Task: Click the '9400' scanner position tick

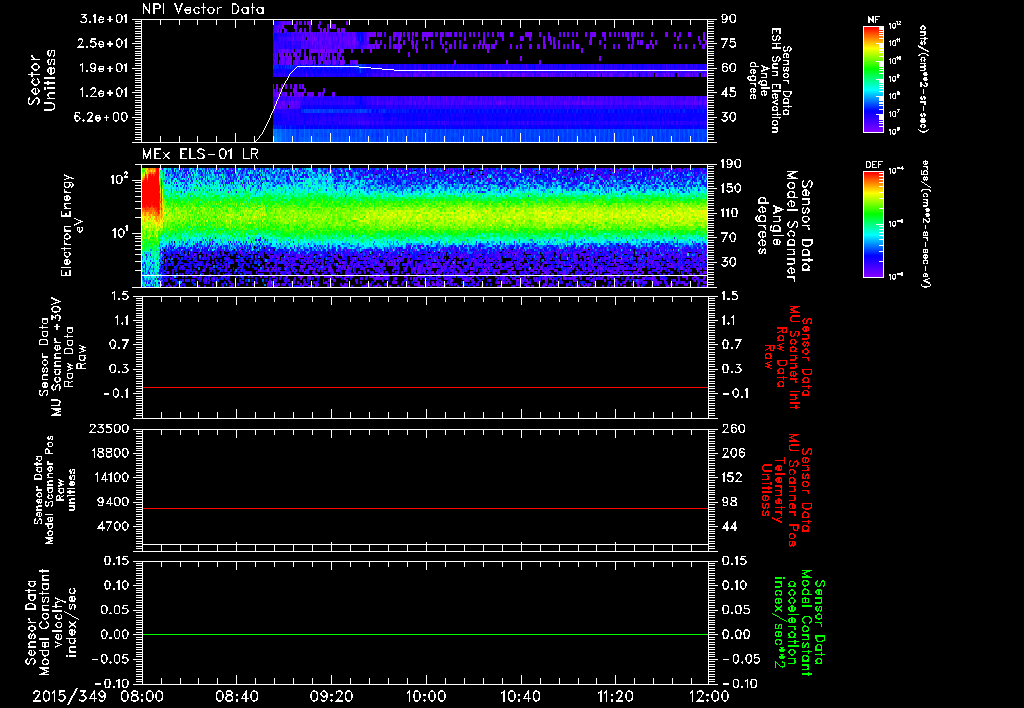Action: (112, 502)
